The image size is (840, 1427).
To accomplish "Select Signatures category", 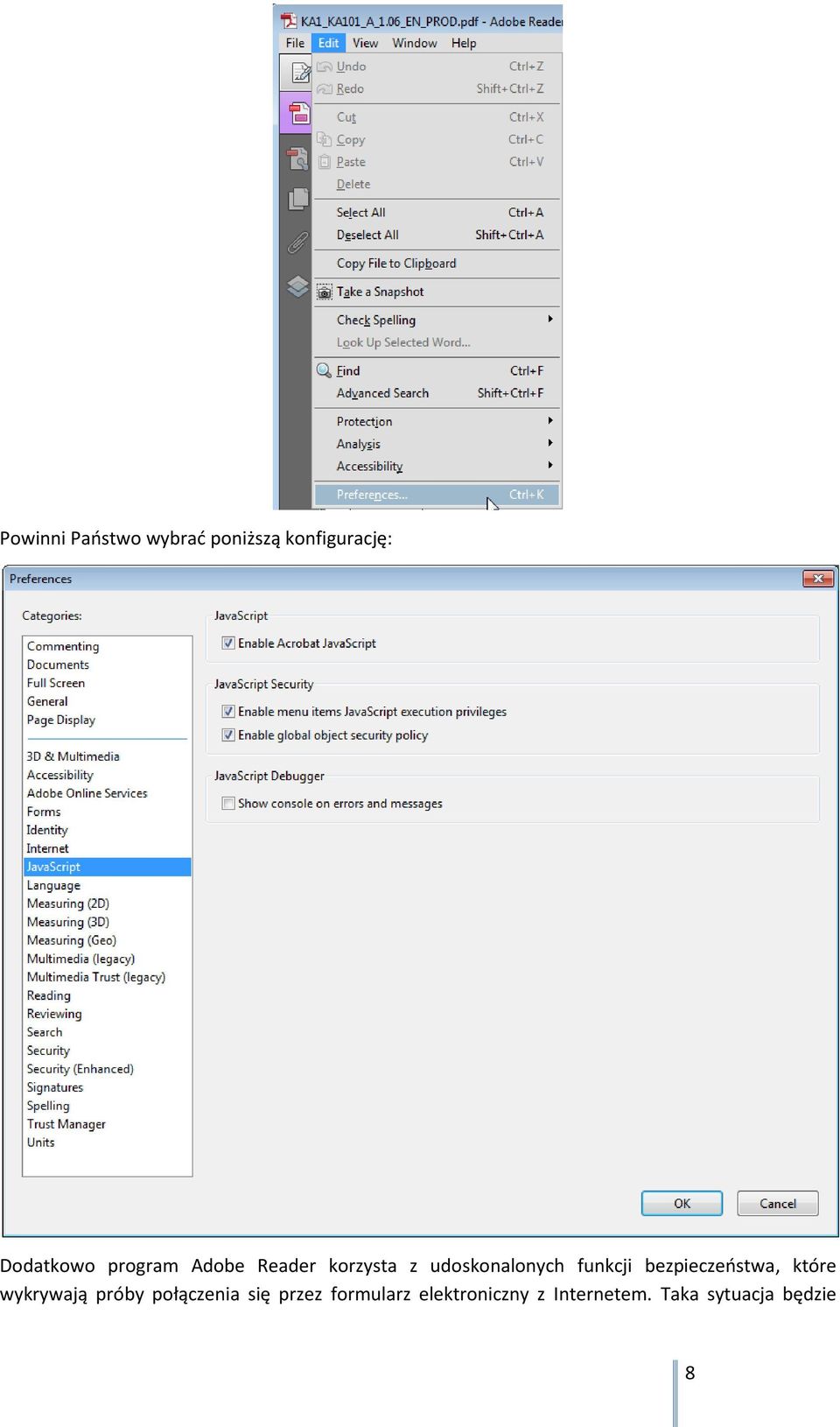I will (55, 1087).
